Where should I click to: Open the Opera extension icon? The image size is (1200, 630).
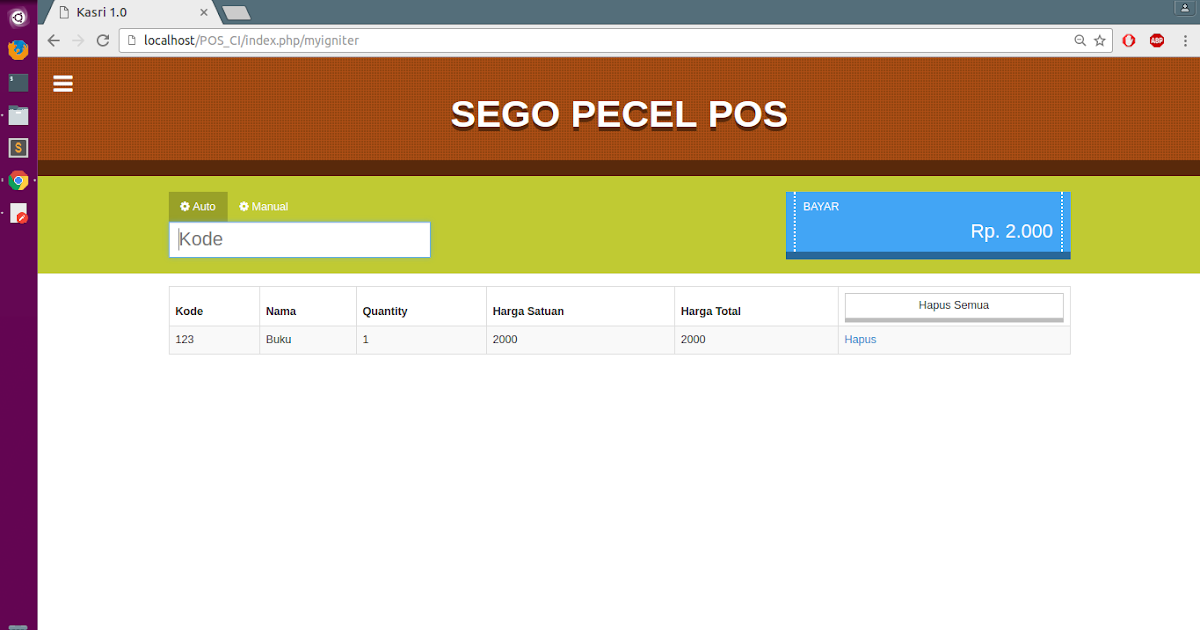pyautogui.click(x=1129, y=41)
